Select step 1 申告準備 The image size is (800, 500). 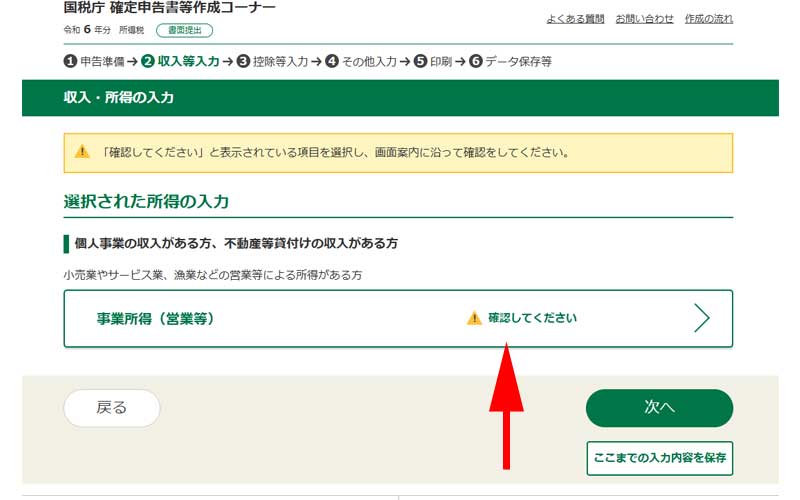pyautogui.click(x=94, y=61)
